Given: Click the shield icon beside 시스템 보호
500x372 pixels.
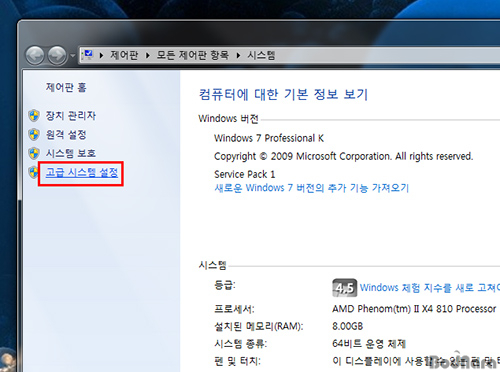Looking at the screenshot, I should [x=34, y=153].
